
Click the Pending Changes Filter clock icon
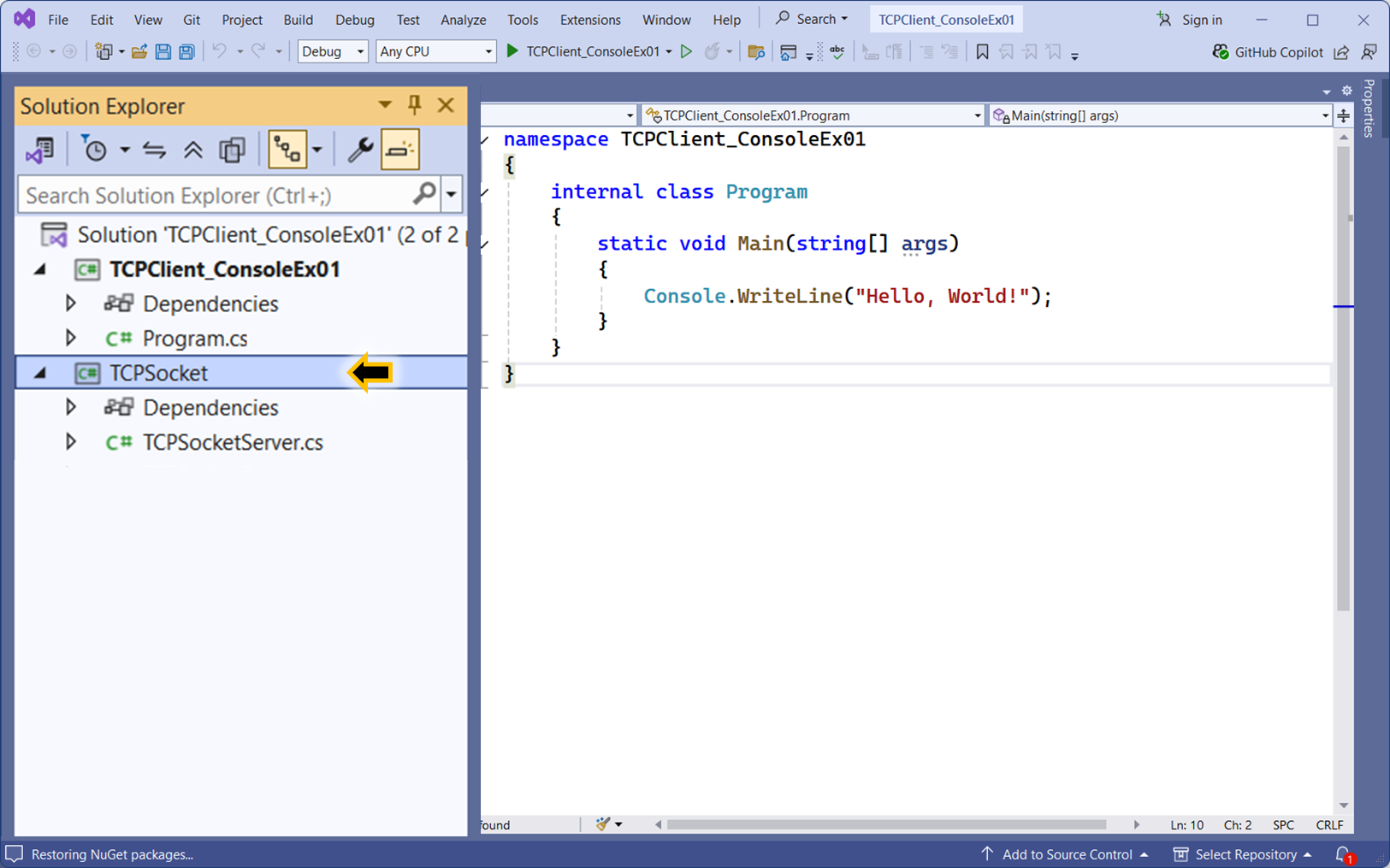tap(94, 151)
